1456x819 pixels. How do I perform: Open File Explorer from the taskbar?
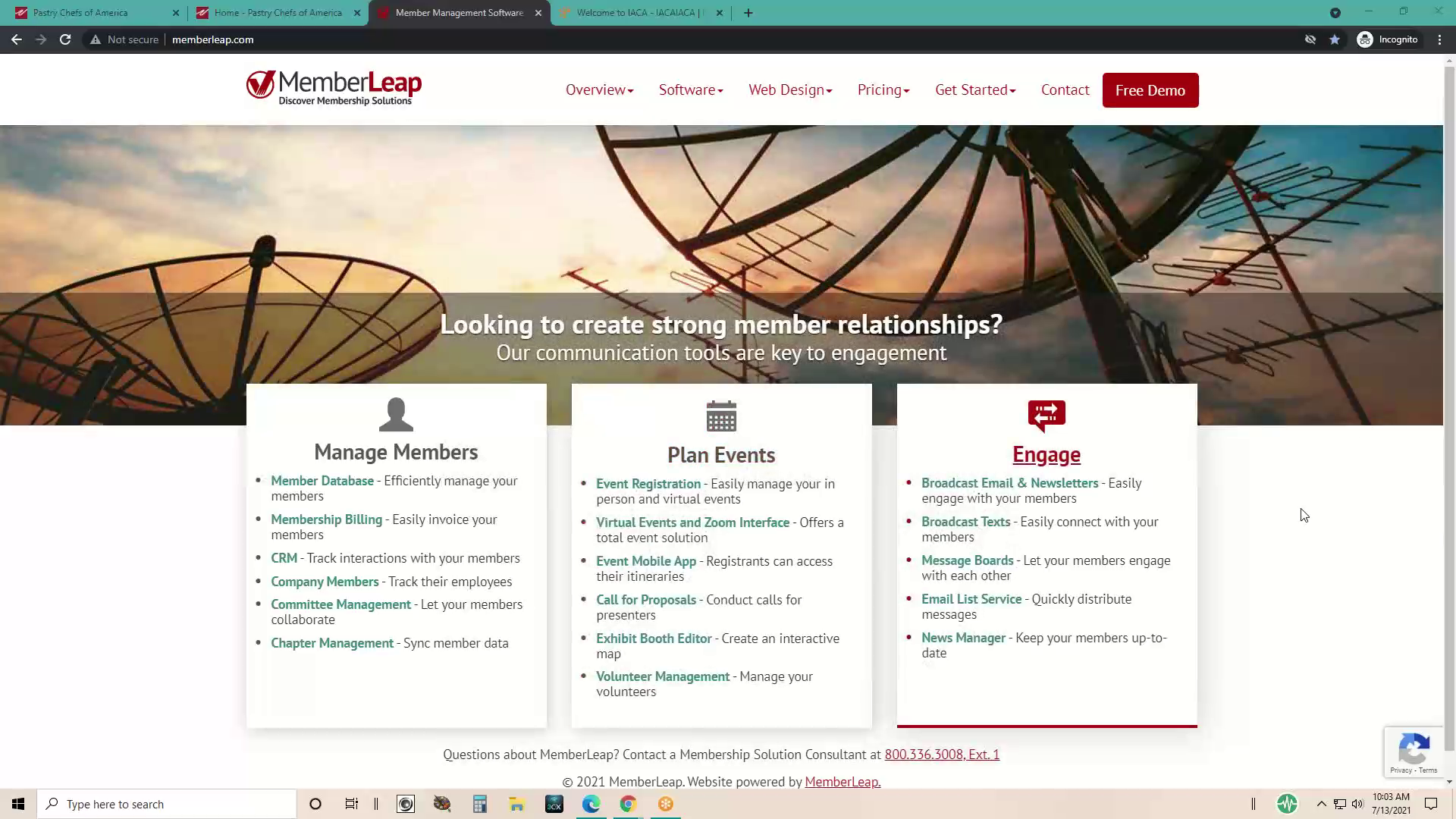pos(516,804)
